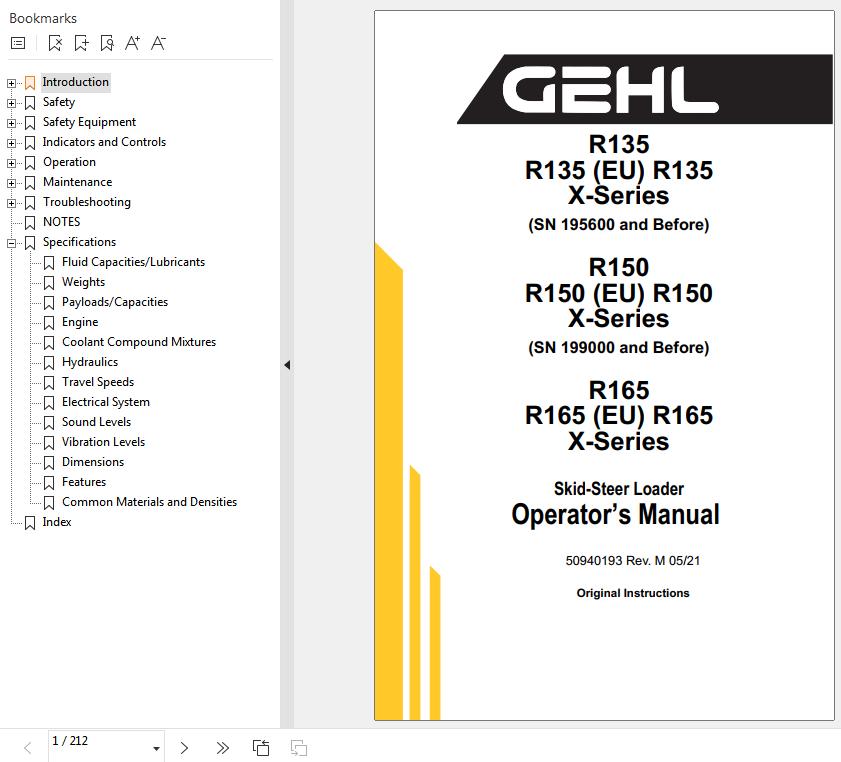
Task: Go to the Engine bookmark
Action: pos(80,322)
